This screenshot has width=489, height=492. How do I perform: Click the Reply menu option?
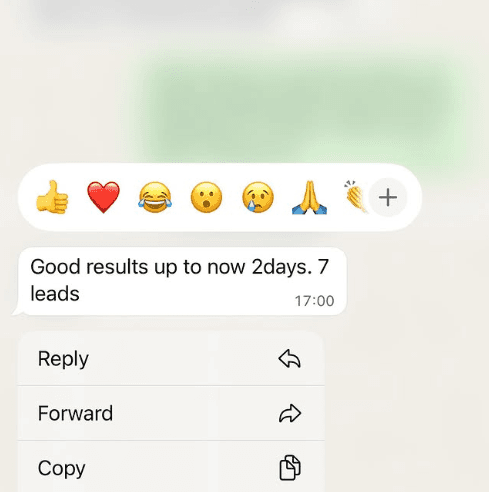[x=171, y=359]
